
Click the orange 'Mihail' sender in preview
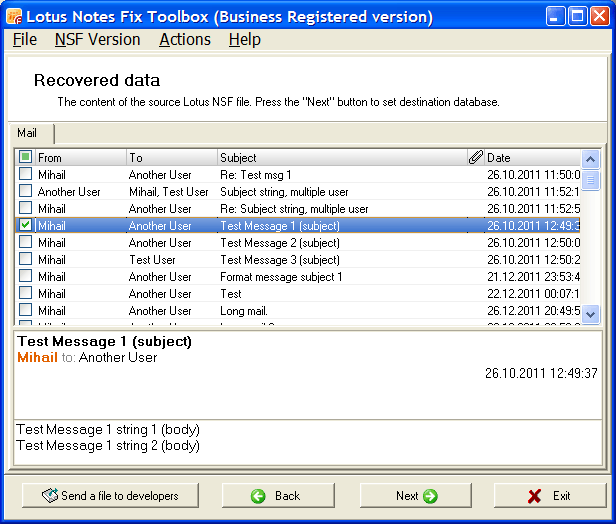click(38, 357)
